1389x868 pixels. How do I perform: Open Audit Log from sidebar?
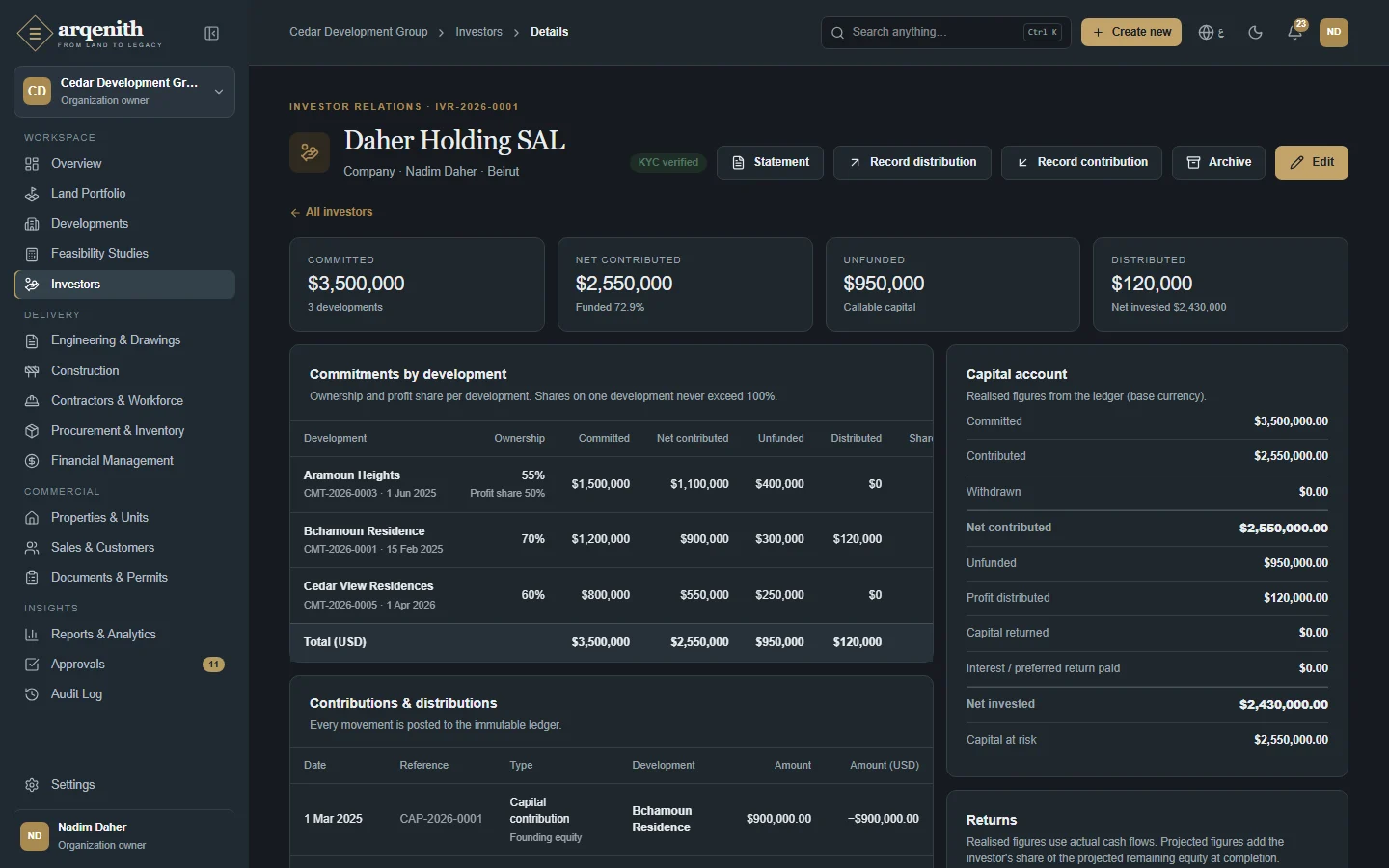point(124,694)
